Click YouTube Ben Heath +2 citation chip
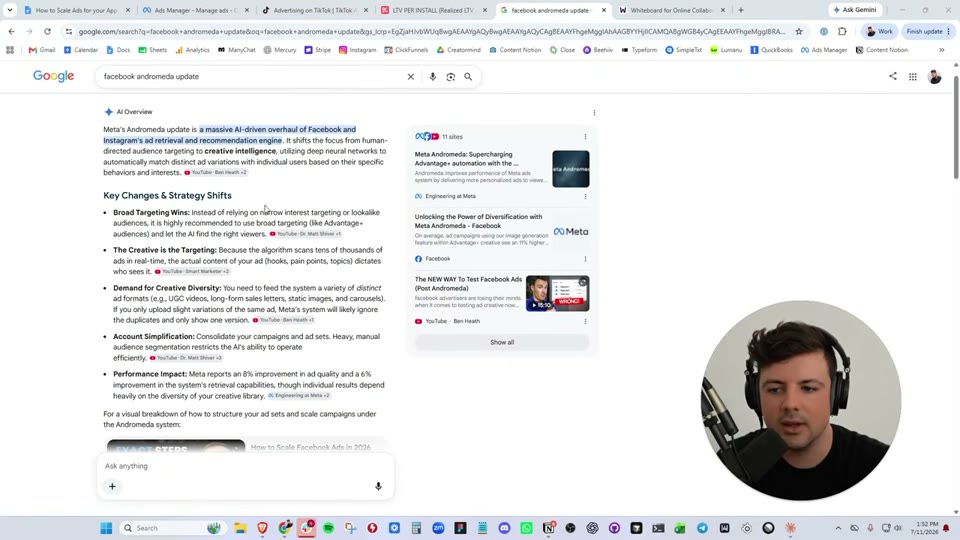The image size is (960, 540). click(216, 173)
